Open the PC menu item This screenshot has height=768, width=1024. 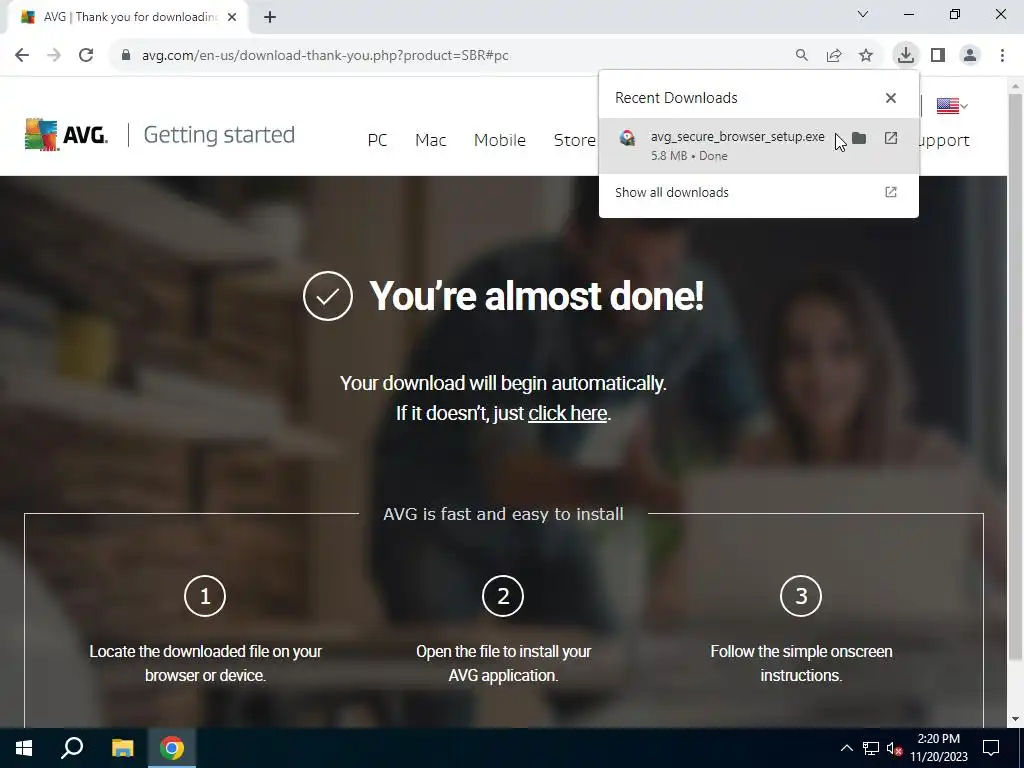point(377,140)
